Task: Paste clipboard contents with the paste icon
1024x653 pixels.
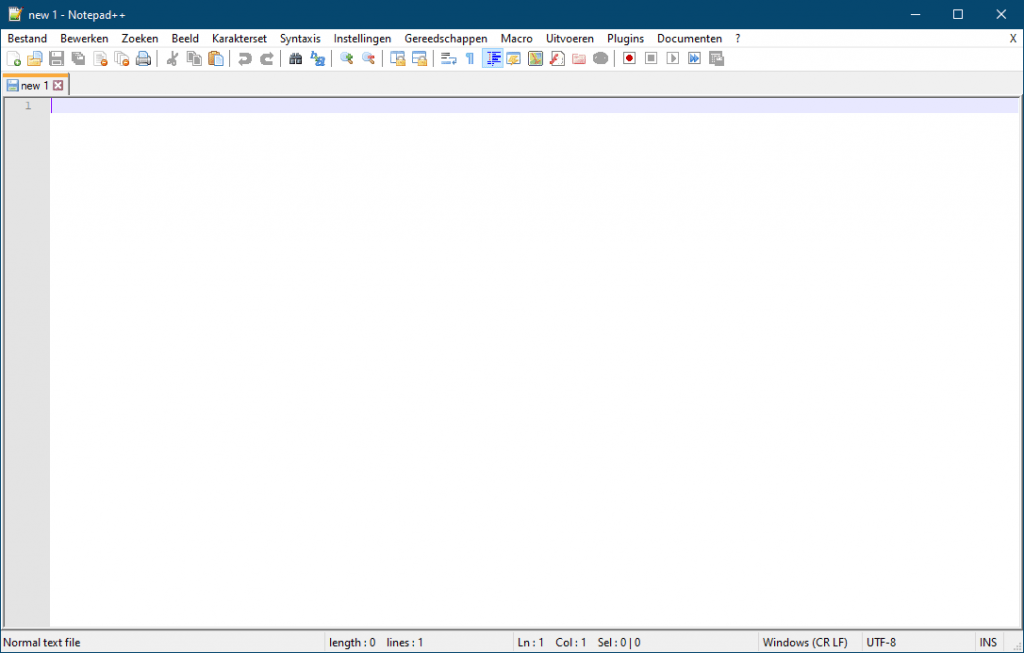Action: click(x=216, y=58)
